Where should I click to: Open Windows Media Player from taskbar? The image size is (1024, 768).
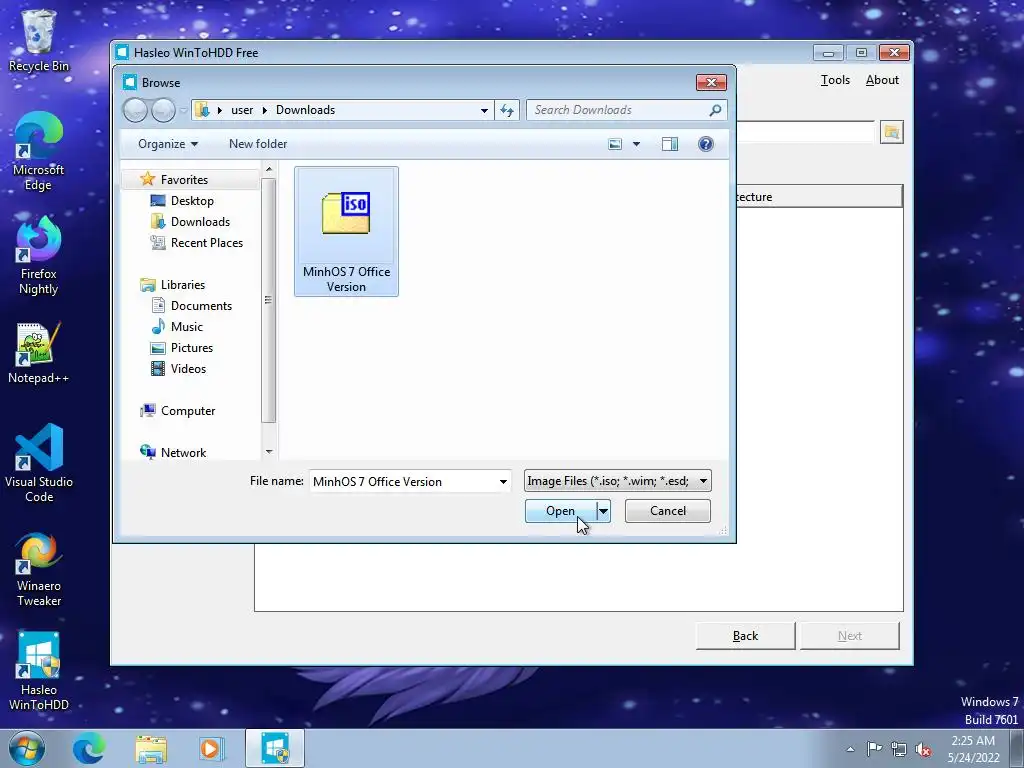tap(211, 748)
